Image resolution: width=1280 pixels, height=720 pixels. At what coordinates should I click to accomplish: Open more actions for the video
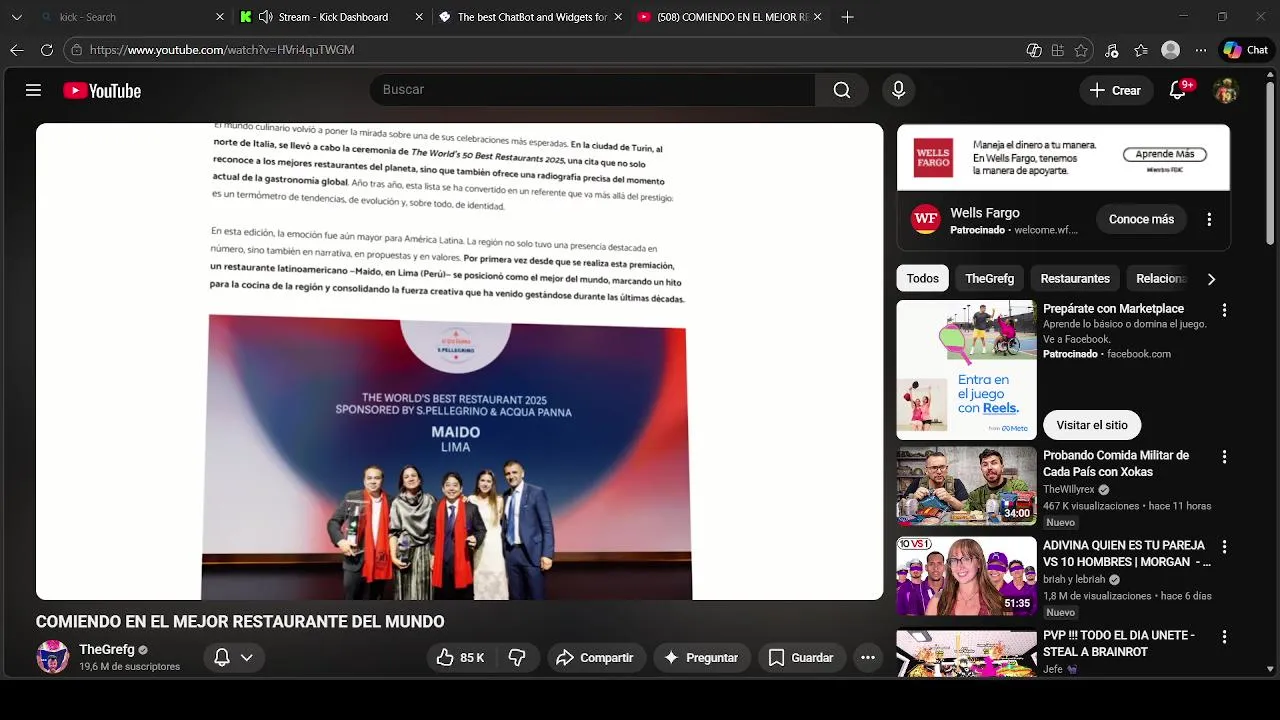coord(868,657)
